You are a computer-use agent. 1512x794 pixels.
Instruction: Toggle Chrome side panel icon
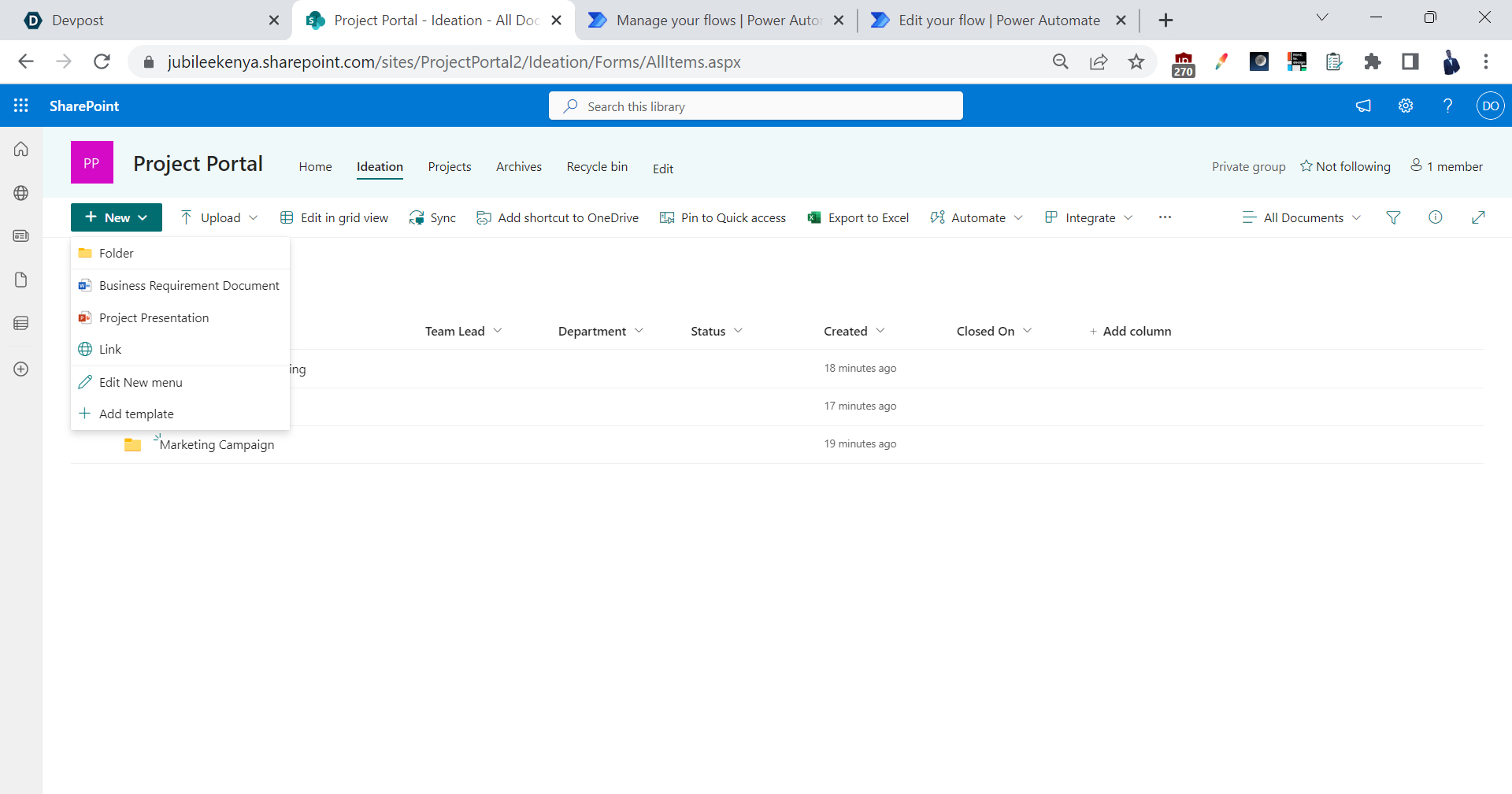tap(1410, 61)
